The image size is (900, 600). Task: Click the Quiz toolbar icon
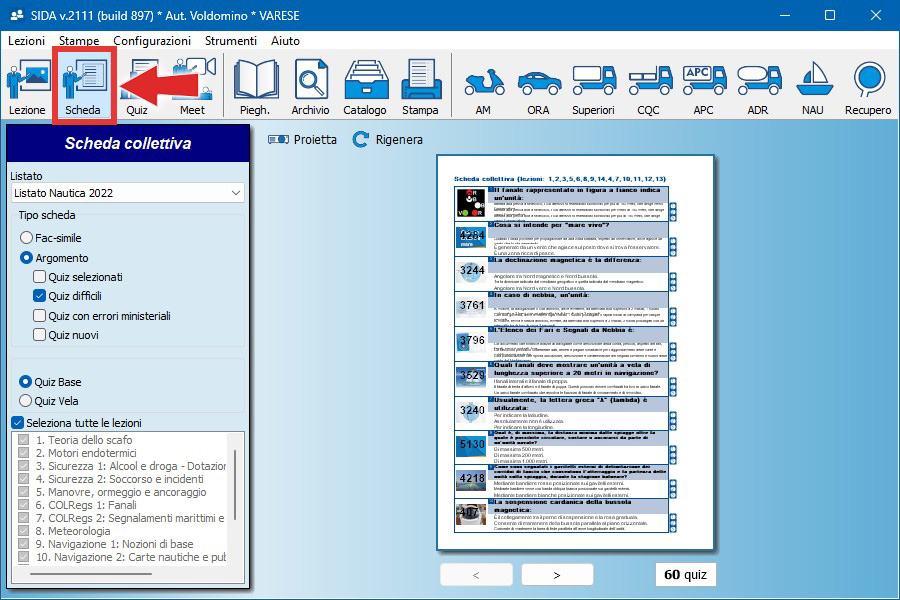pyautogui.click(x=137, y=87)
